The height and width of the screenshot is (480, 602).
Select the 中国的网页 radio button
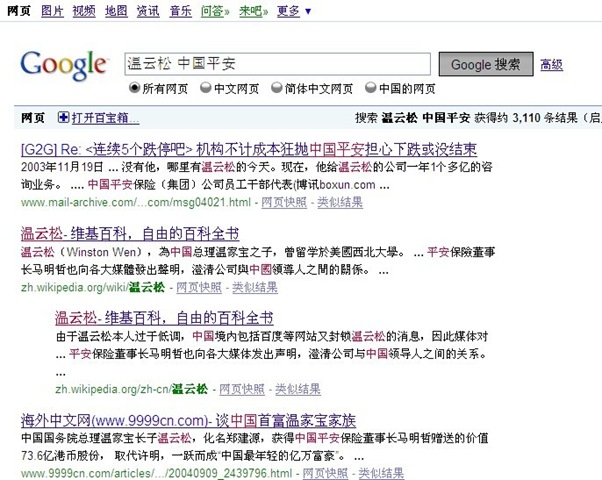(370, 88)
